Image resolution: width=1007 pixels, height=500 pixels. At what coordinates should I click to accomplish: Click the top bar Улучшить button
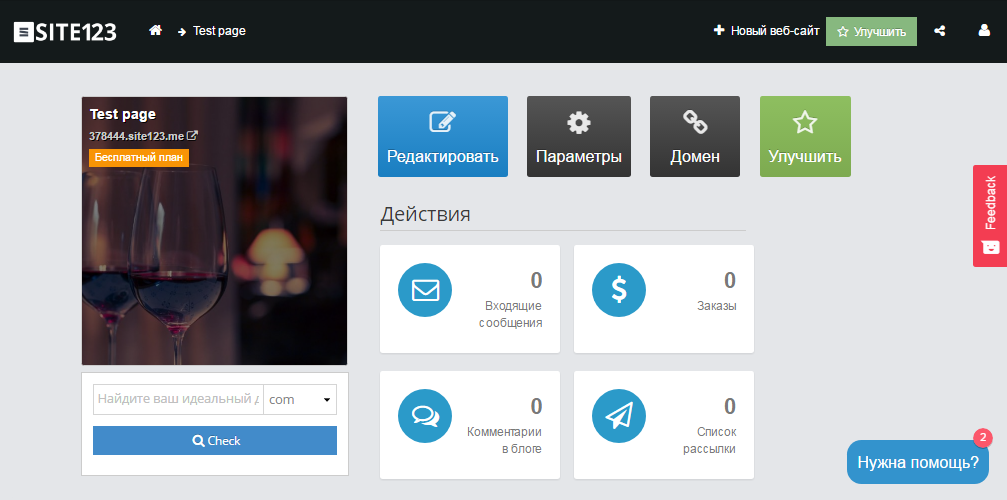tap(871, 31)
